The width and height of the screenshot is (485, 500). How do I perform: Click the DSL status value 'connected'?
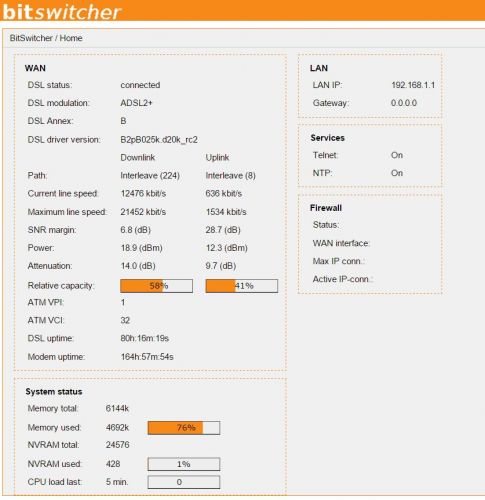point(140,85)
